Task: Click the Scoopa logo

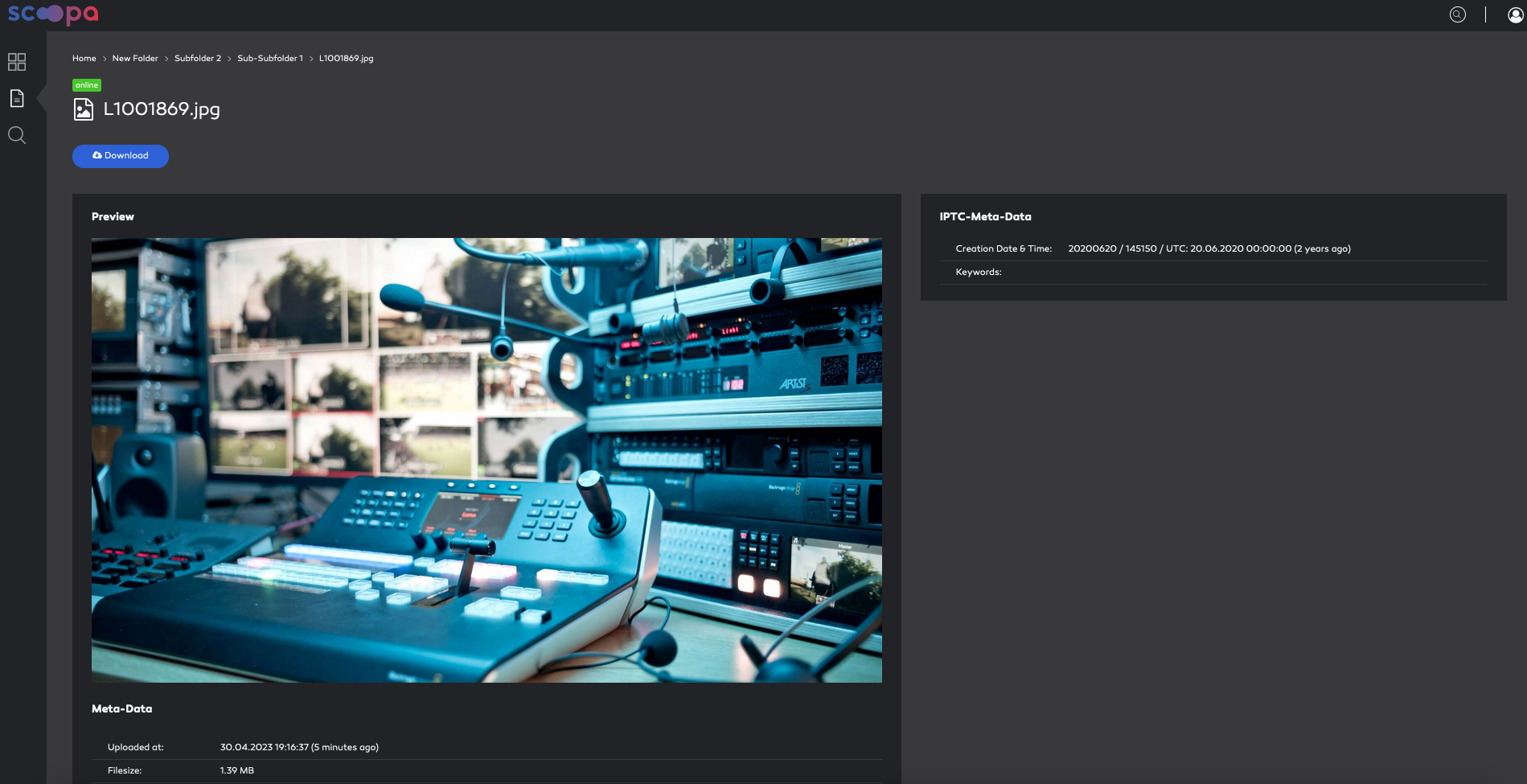Action: (53, 14)
